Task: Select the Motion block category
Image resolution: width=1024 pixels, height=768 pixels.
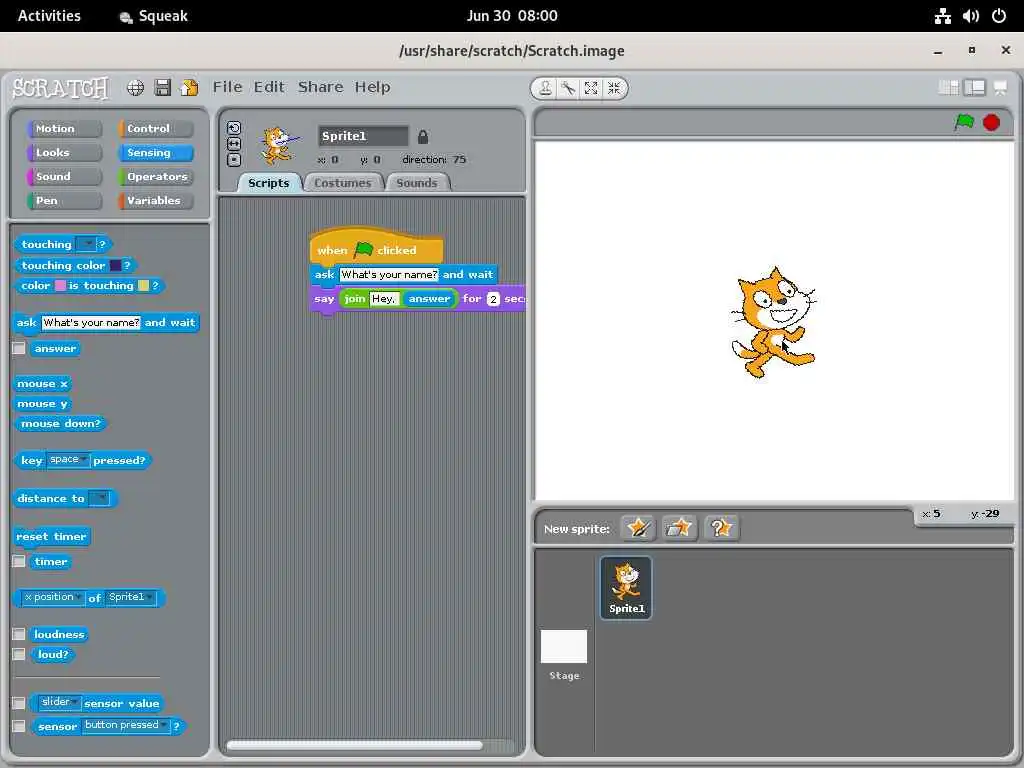Action: click(65, 129)
